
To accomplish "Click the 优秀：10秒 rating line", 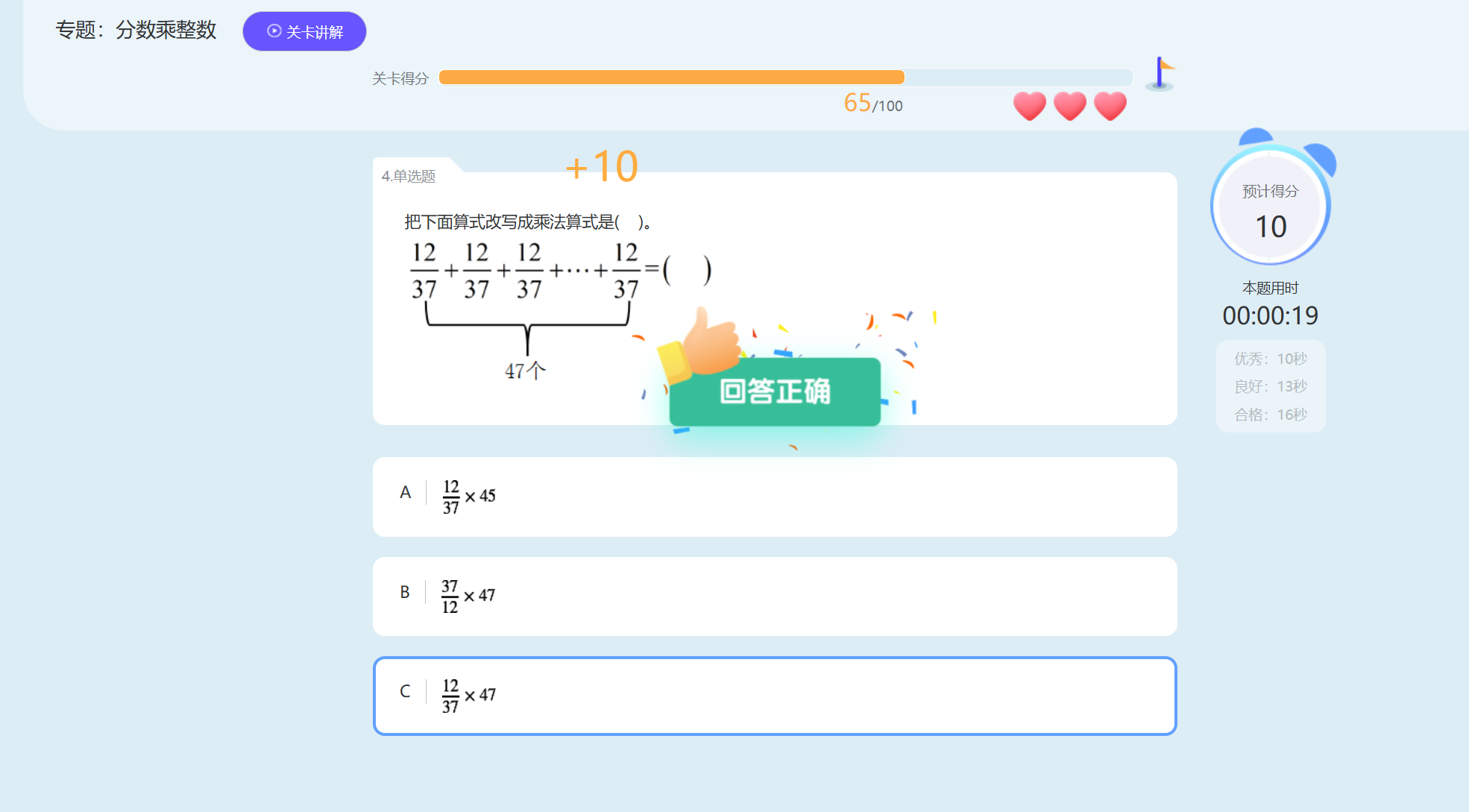I will (1271, 359).
